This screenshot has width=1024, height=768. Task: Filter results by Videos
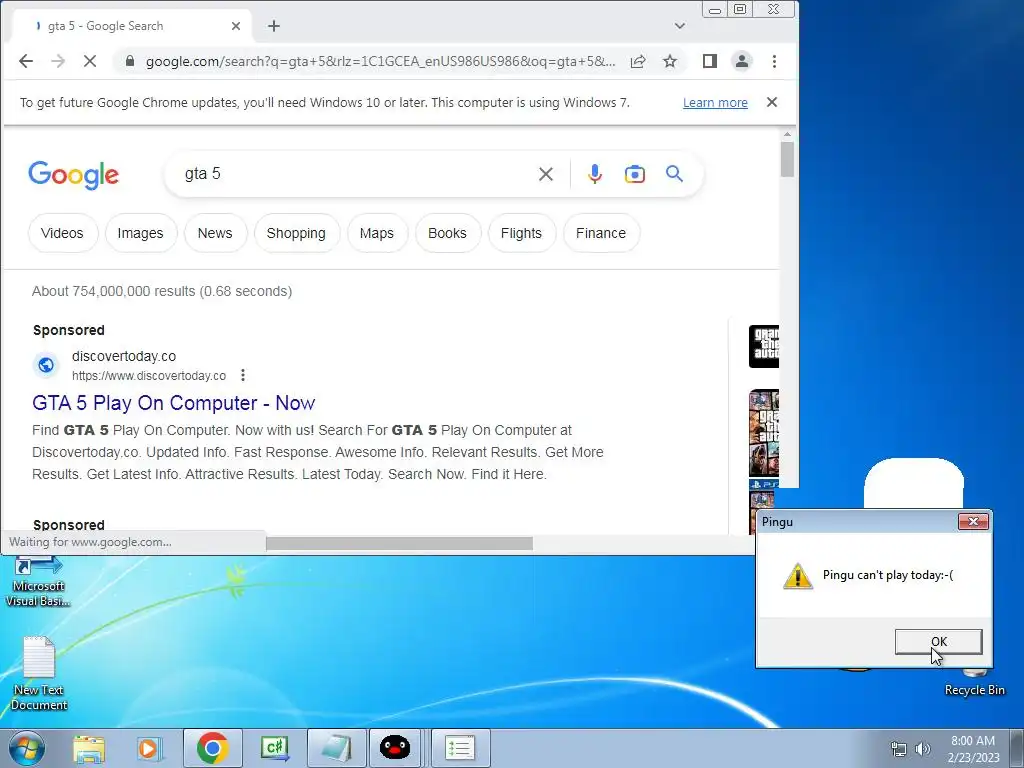click(63, 233)
